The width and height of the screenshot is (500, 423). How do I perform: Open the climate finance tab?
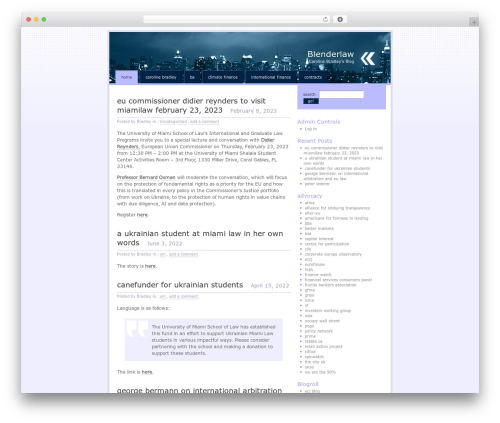point(223,77)
